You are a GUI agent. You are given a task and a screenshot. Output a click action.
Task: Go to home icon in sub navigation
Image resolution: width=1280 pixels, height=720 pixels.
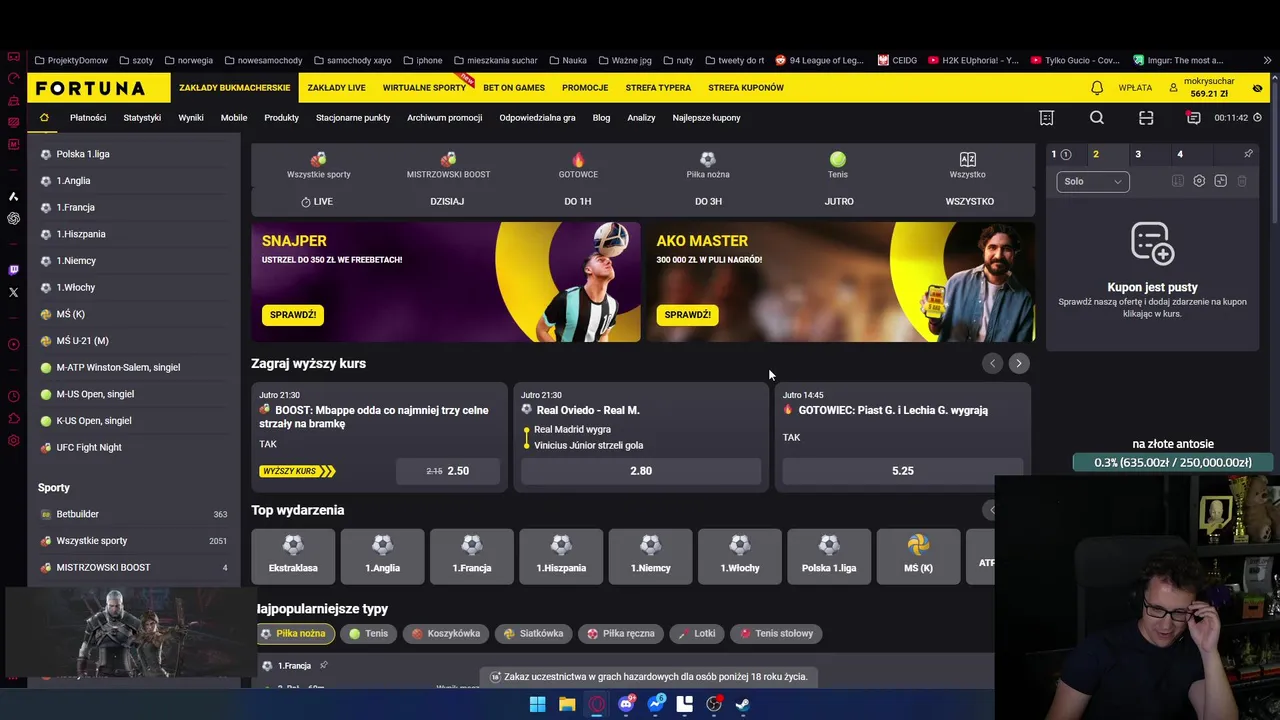pos(44,117)
